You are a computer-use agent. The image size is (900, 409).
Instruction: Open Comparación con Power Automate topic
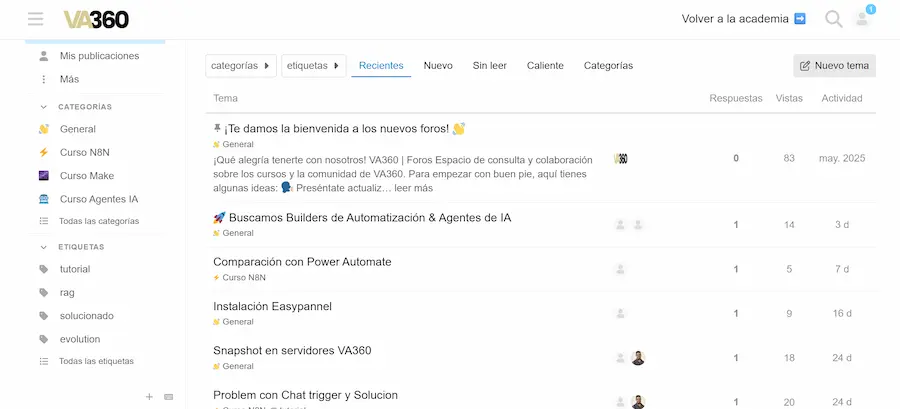click(x=302, y=262)
